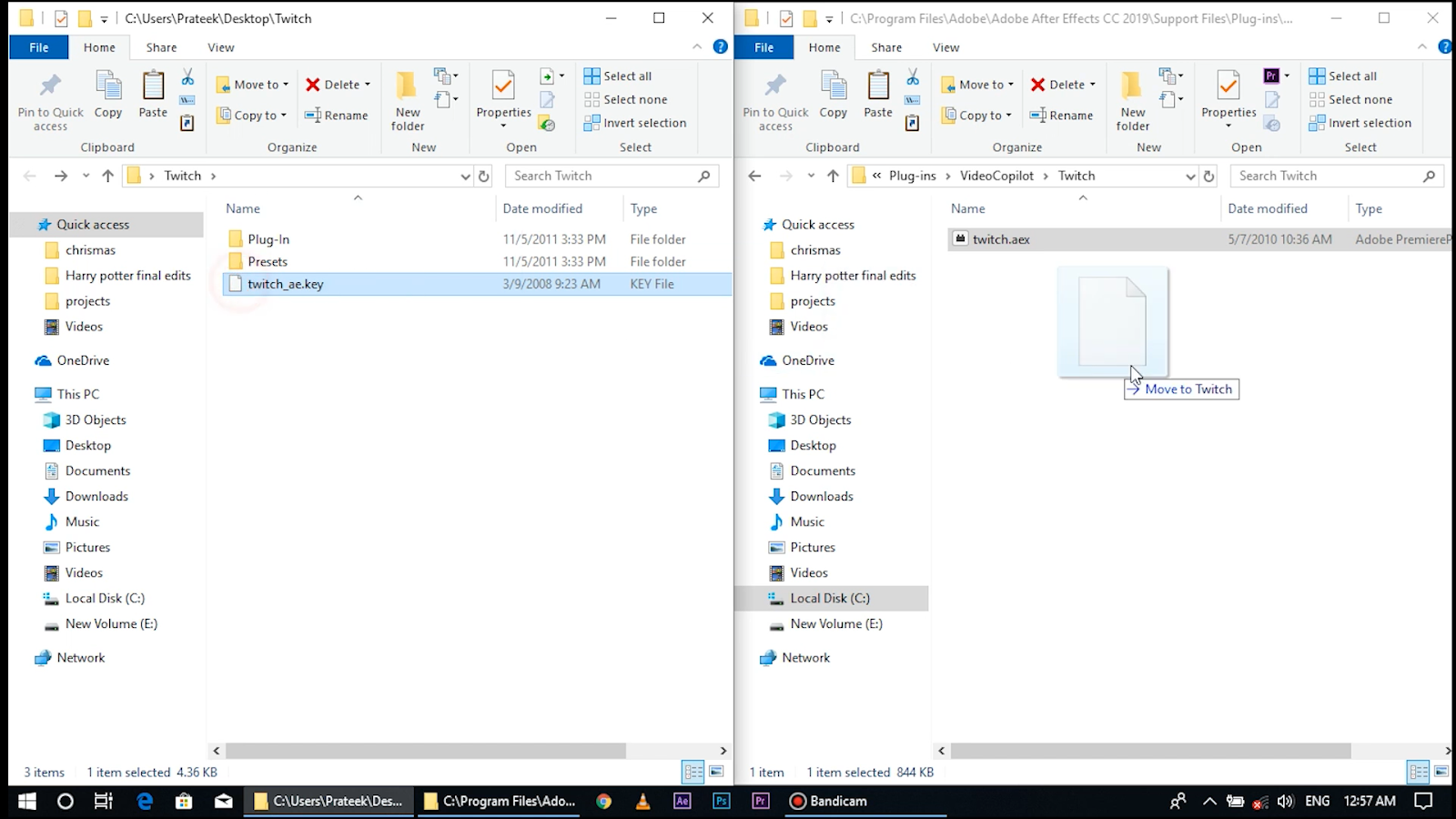1456x819 pixels.
Task: Open the File tab in right window
Action: click(764, 47)
